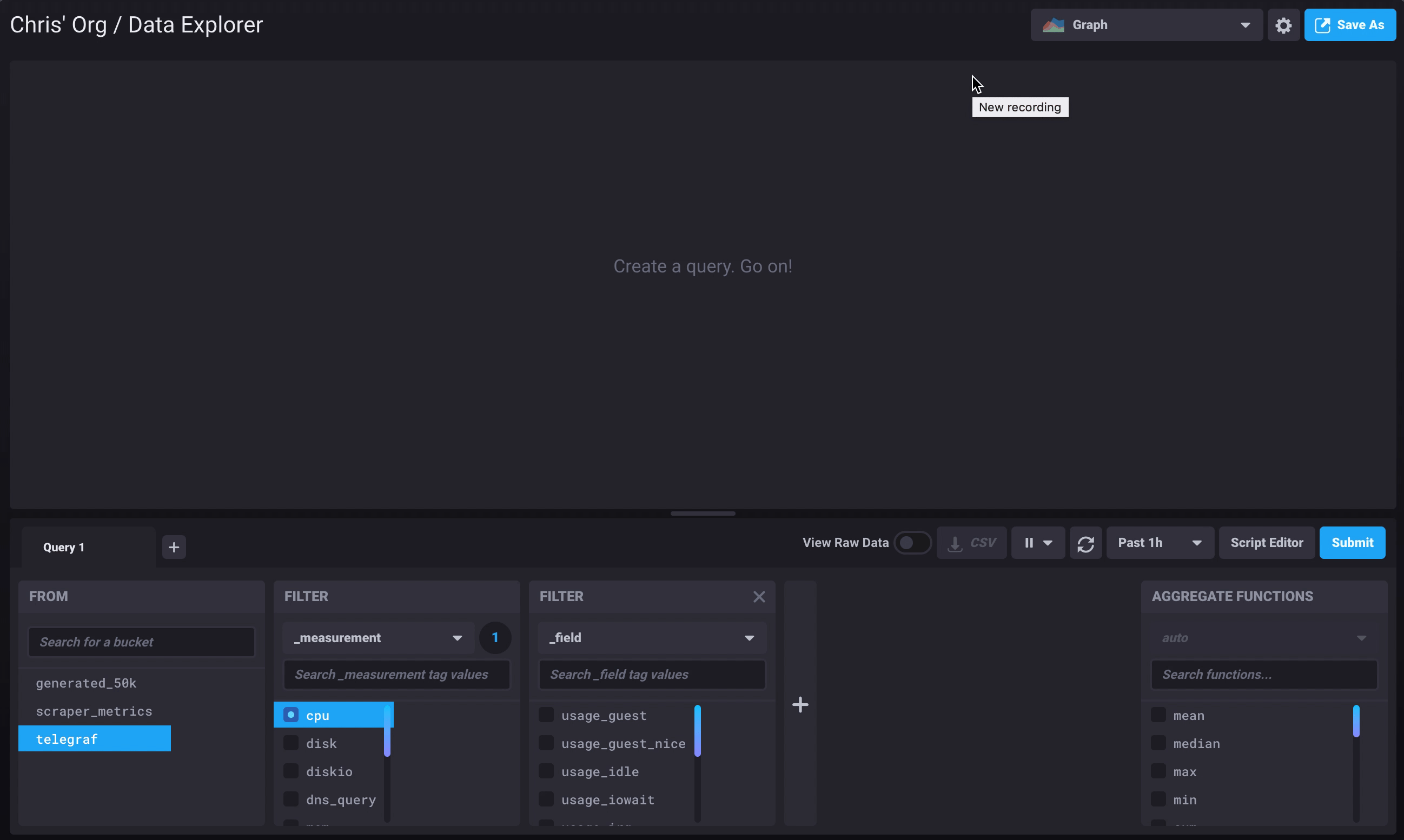1404x840 pixels.
Task: Switch to Script Editor
Action: (1267, 543)
